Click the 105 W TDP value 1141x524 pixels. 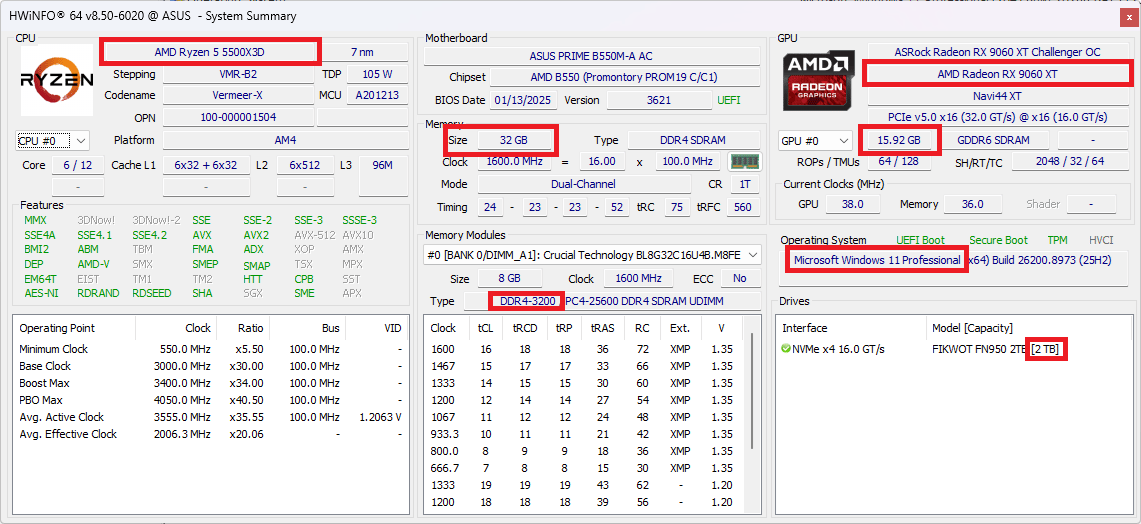[x=377, y=74]
